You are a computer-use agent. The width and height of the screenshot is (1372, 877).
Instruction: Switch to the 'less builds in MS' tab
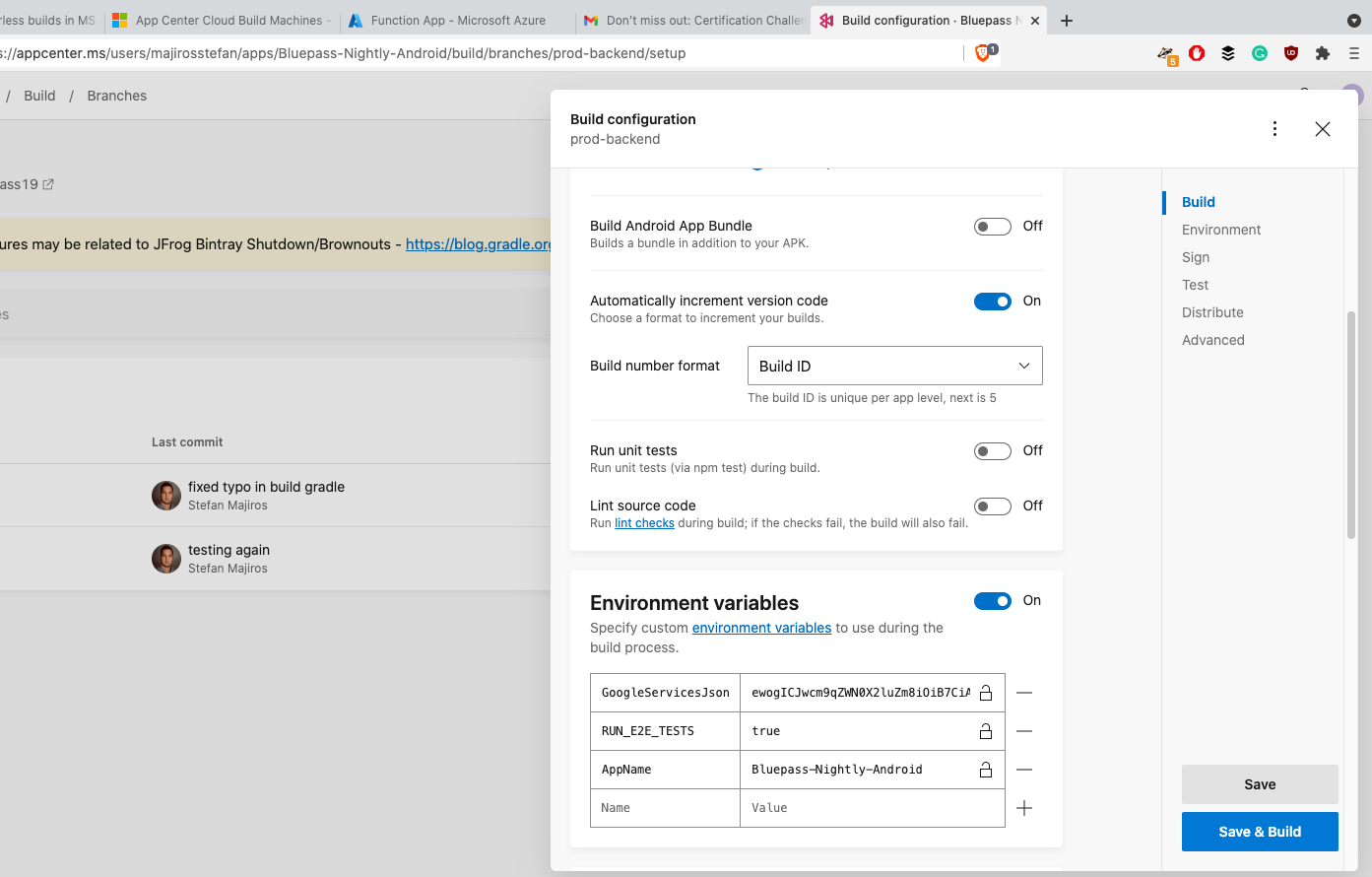point(50,20)
